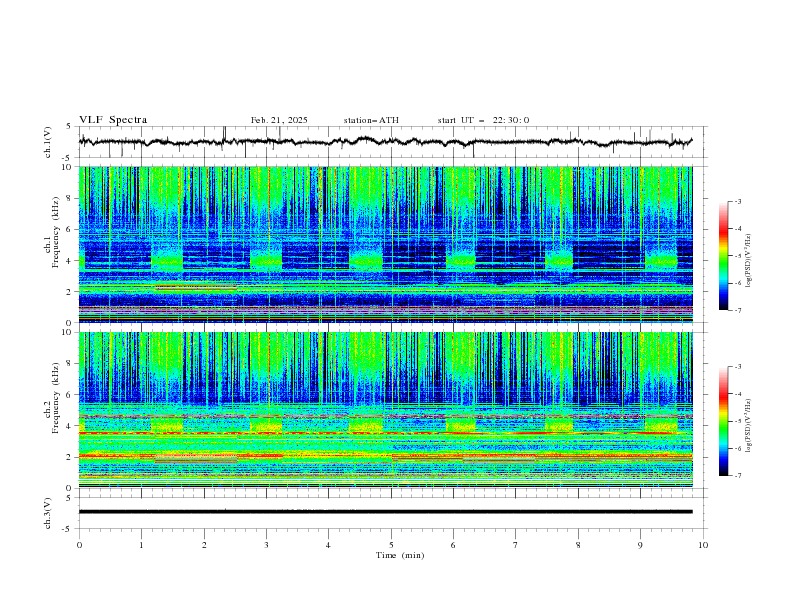Click time axis tick label "6"
Image resolution: width=792 pixels, height=612 pixels.
tap(453, 545)
